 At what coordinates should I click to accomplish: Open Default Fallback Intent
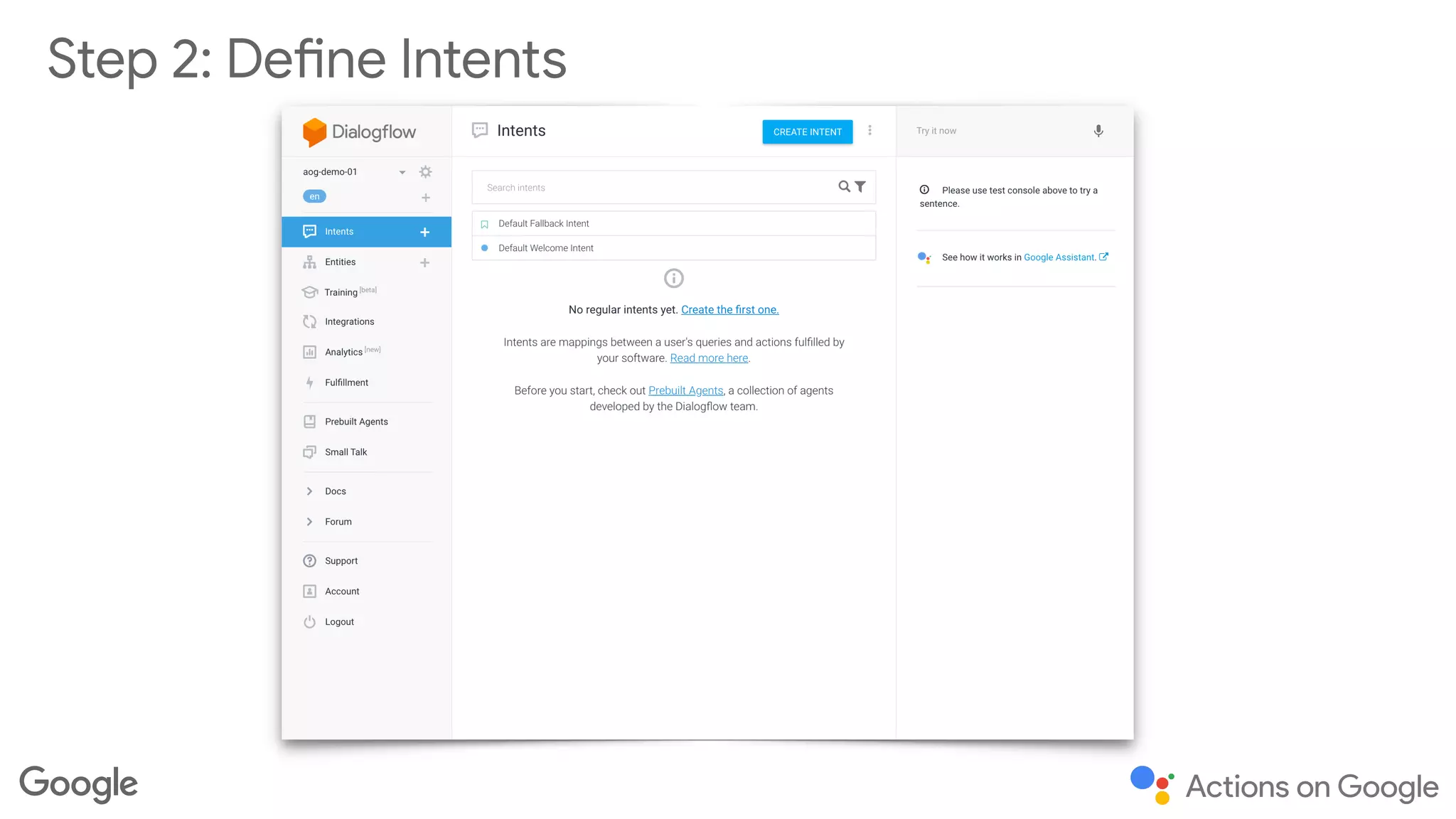(673, 224)
